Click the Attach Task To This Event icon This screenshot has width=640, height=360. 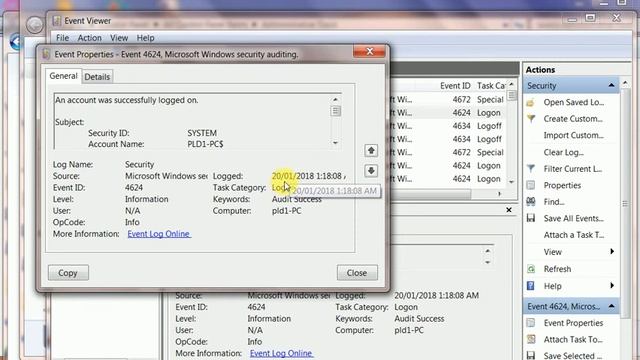click(531, 339)
